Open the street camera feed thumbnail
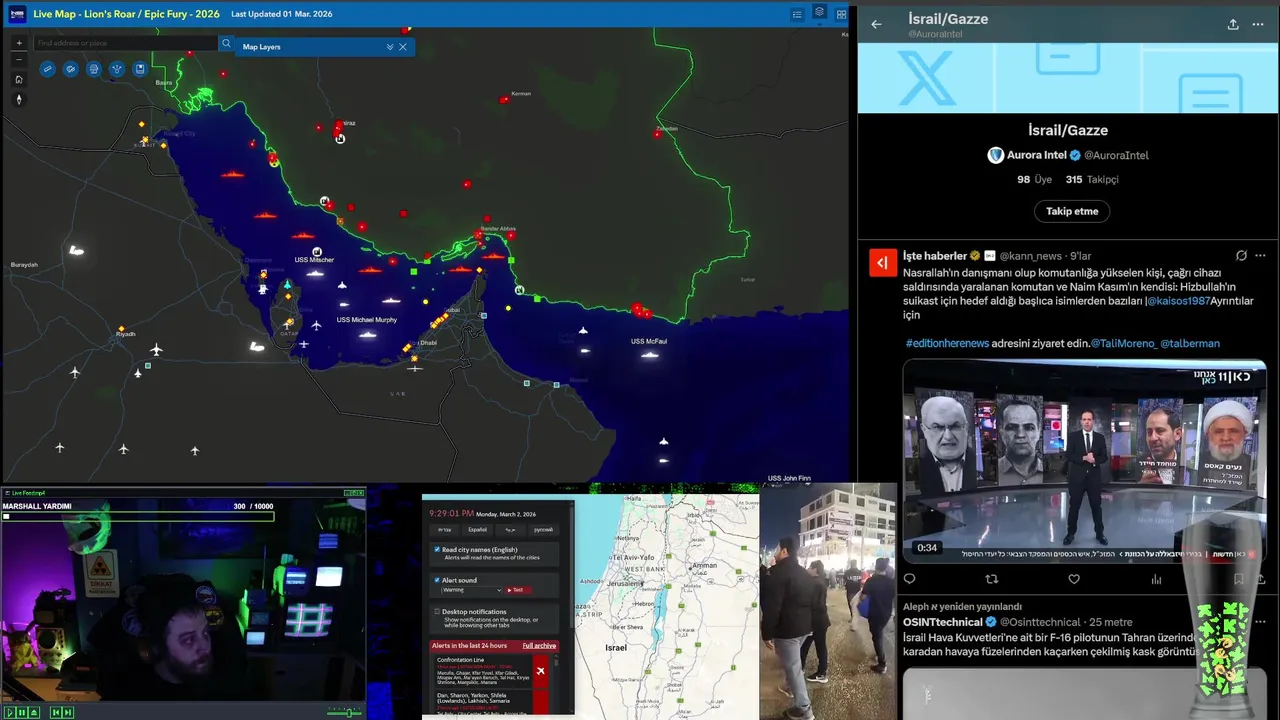 point(827,600)
